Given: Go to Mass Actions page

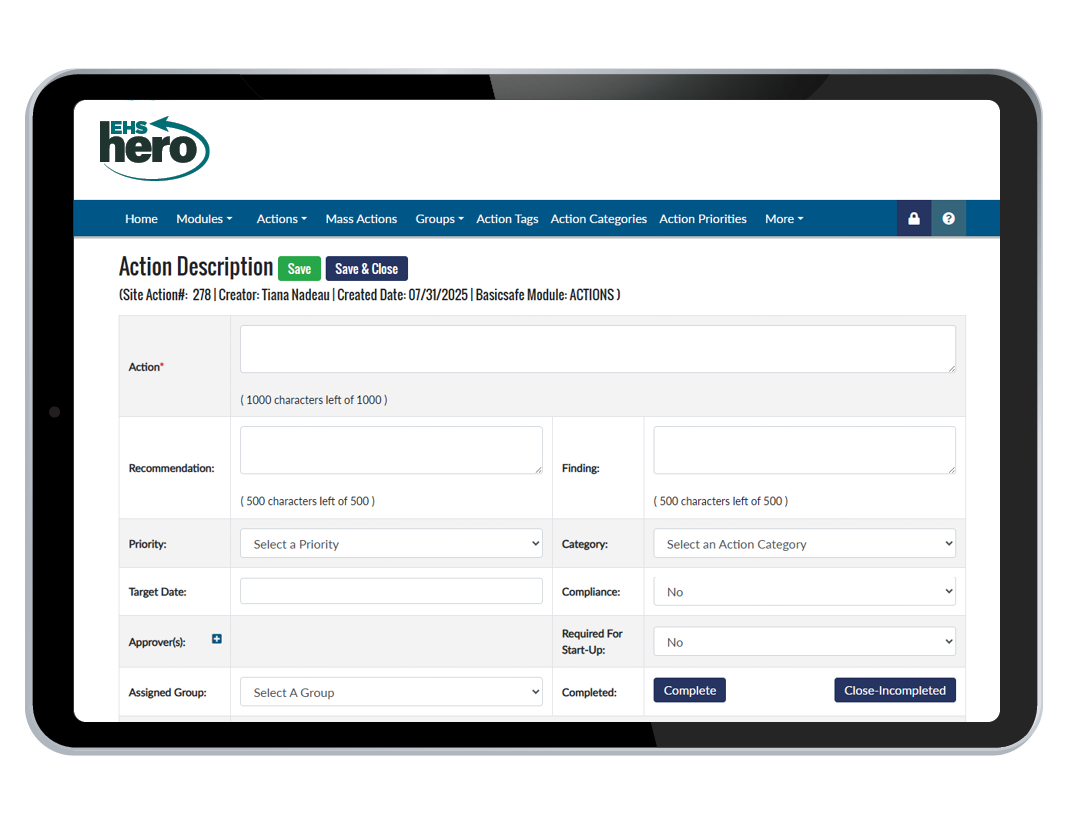Looking at the screenshot, I should 361,219.
